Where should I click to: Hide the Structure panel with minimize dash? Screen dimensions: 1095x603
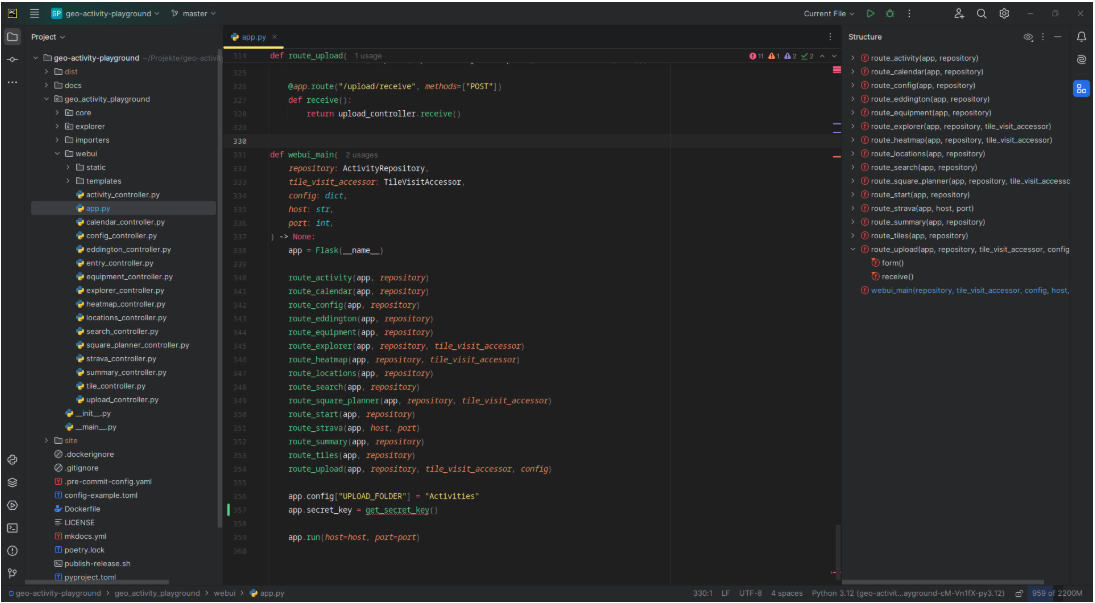(x=1058, y=37)
